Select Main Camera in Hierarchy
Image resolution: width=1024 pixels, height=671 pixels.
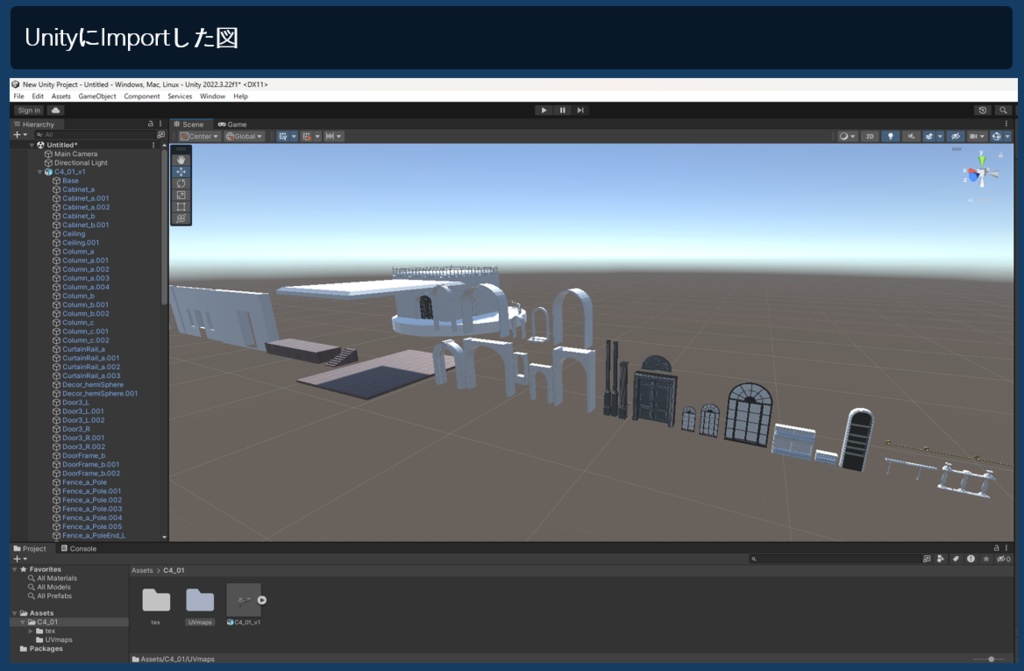76,154
